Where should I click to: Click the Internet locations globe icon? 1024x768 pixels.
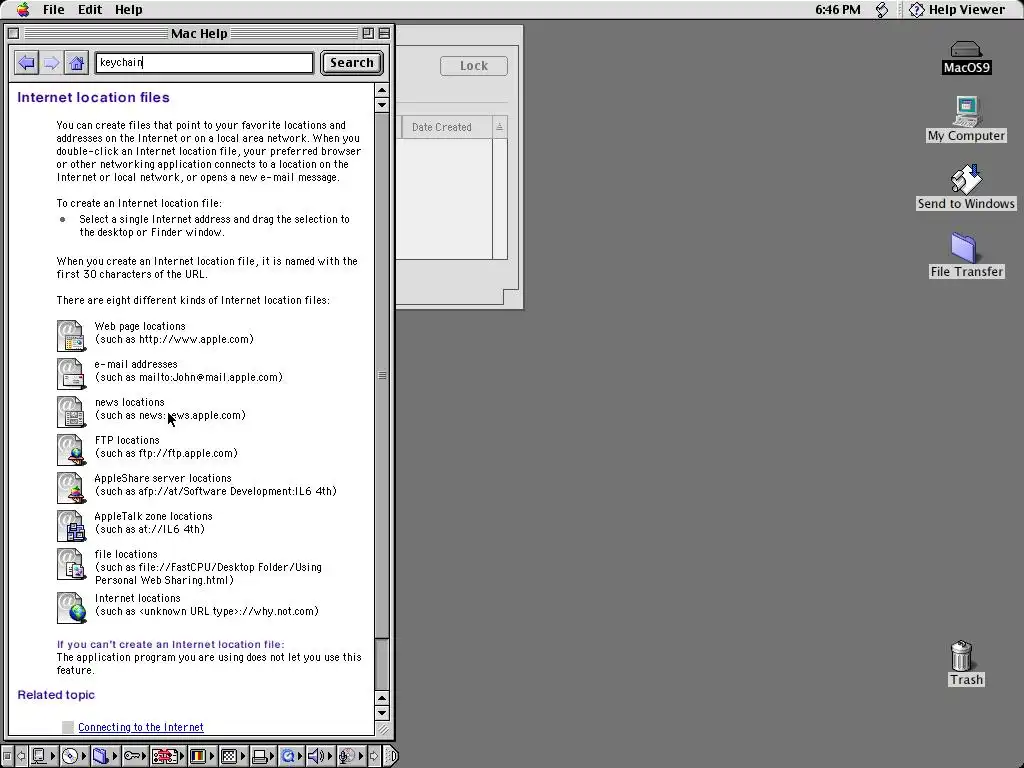pos(71,607)
